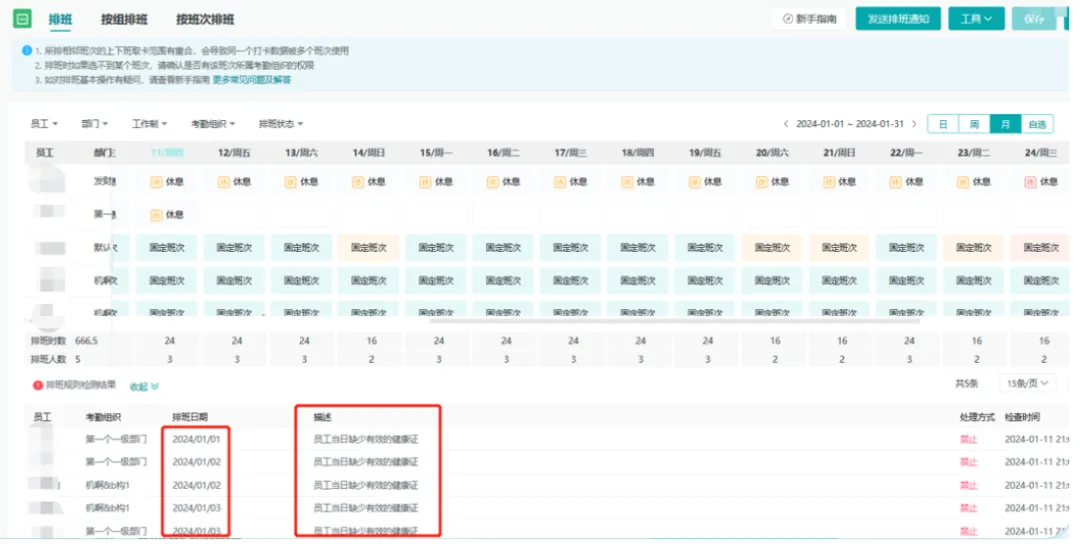Select the 周 view

[974, 124]
